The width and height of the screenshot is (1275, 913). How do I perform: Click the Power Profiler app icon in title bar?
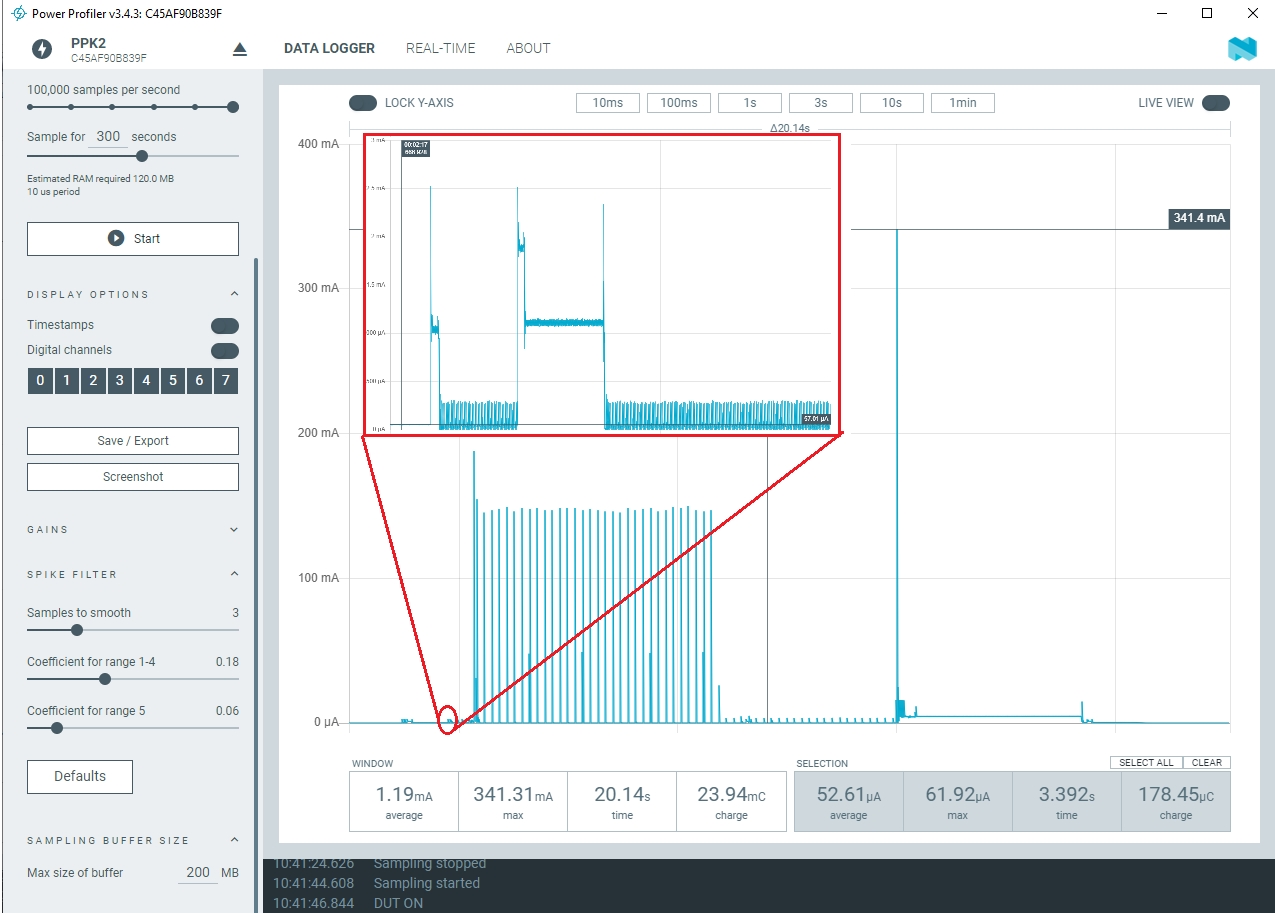(17, 14)
